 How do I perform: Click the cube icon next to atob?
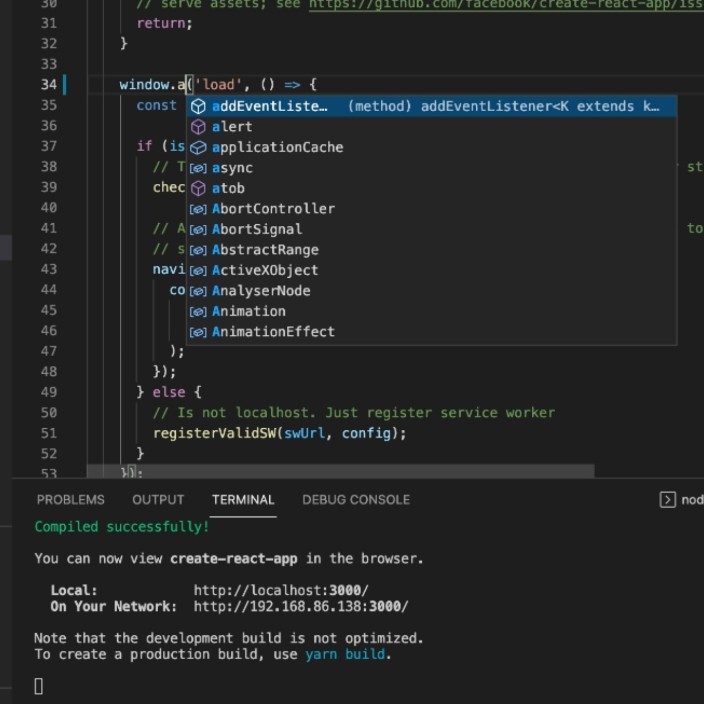[198, 188]
